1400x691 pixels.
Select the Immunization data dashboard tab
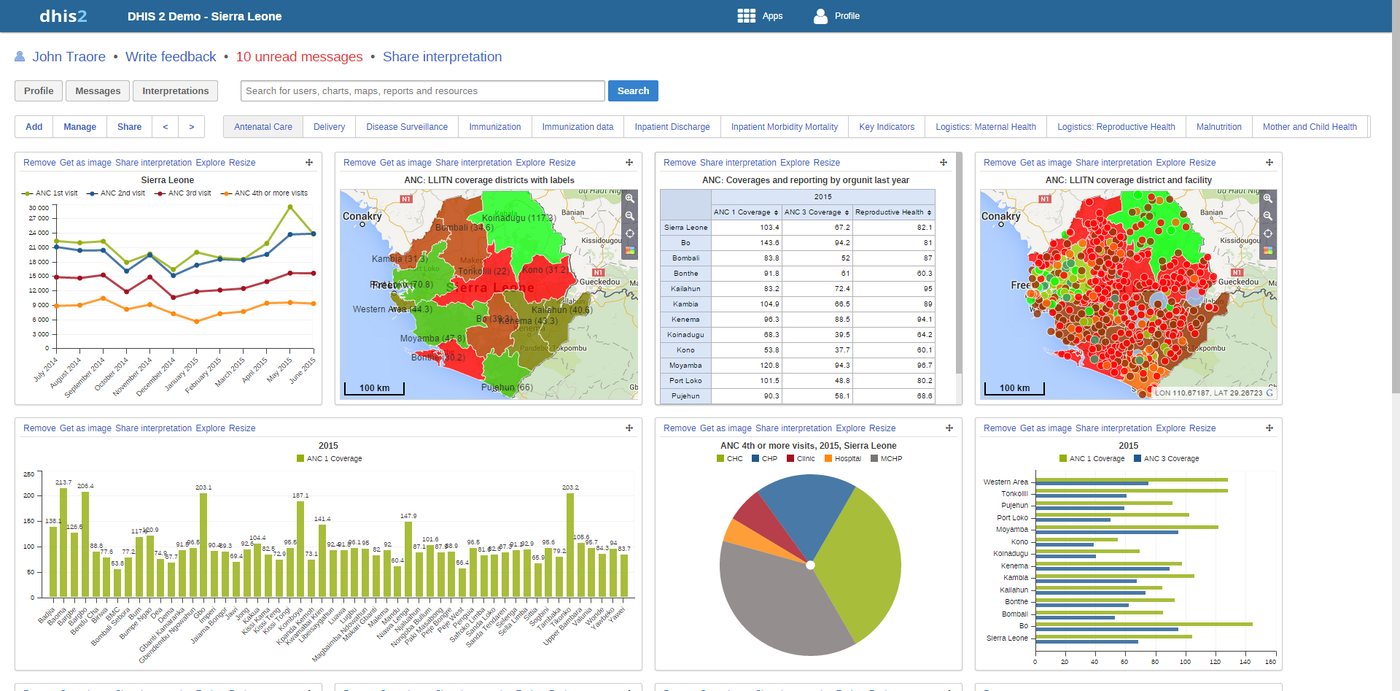click(578, 127)
